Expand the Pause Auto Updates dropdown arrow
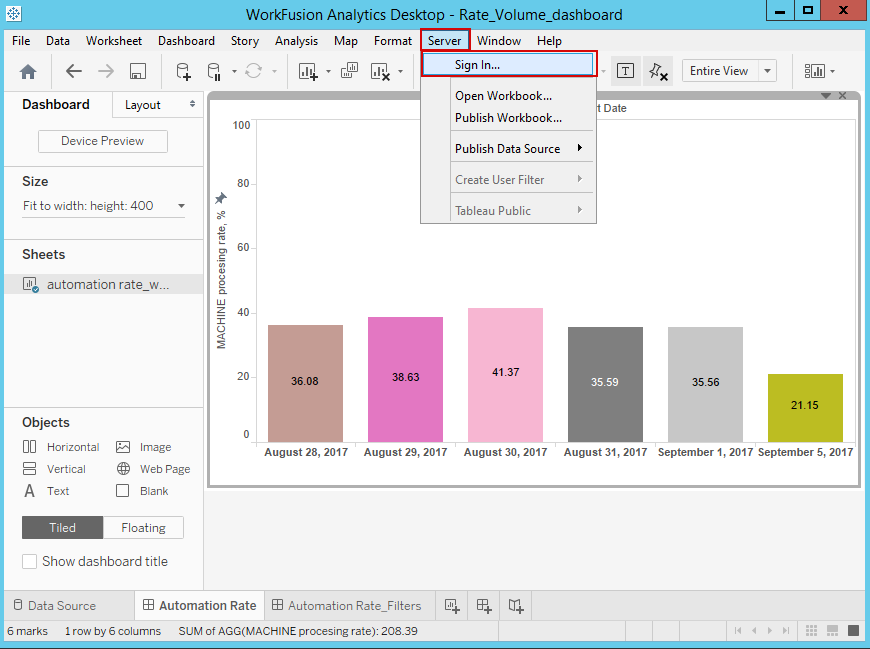The height and width of the screenshot is (649, 870). point(234,72)
